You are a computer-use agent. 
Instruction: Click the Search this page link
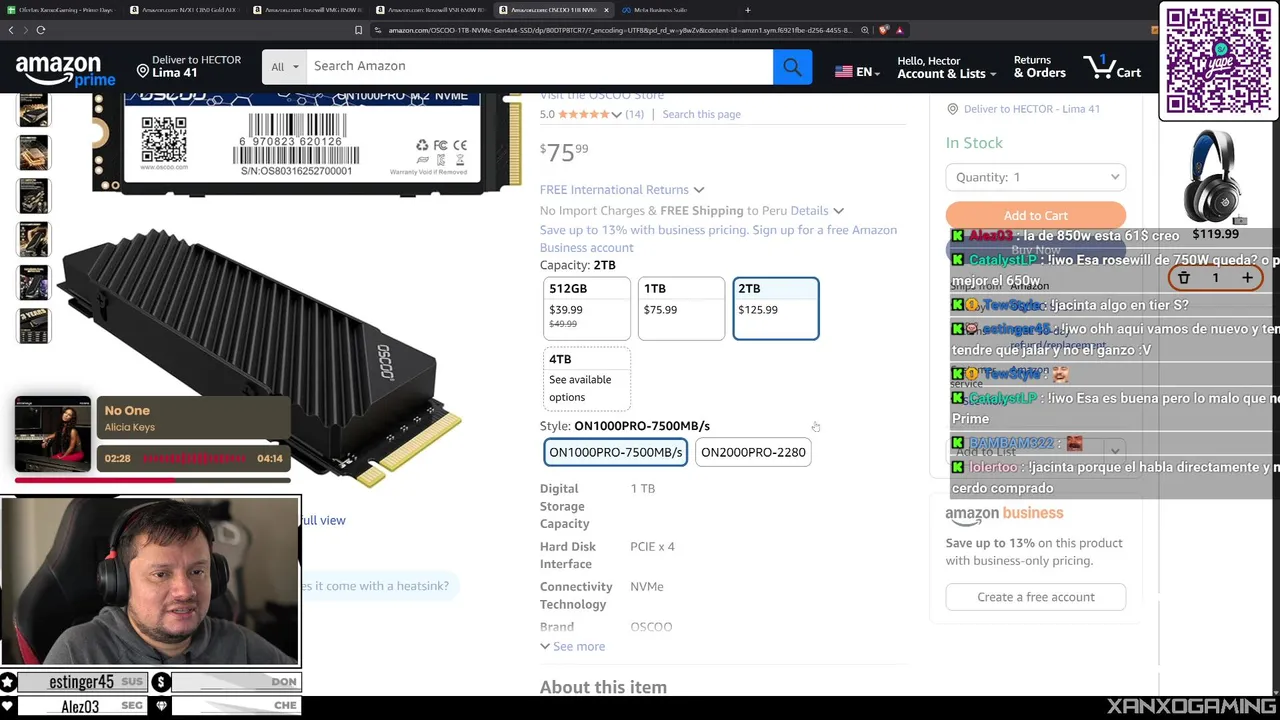[x=701, y=114]
